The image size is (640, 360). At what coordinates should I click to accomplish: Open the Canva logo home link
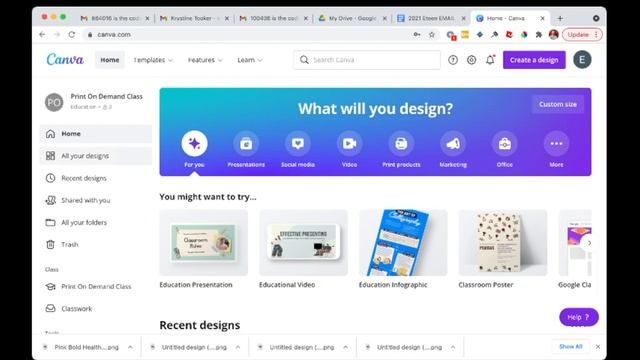tap(65, 60)
